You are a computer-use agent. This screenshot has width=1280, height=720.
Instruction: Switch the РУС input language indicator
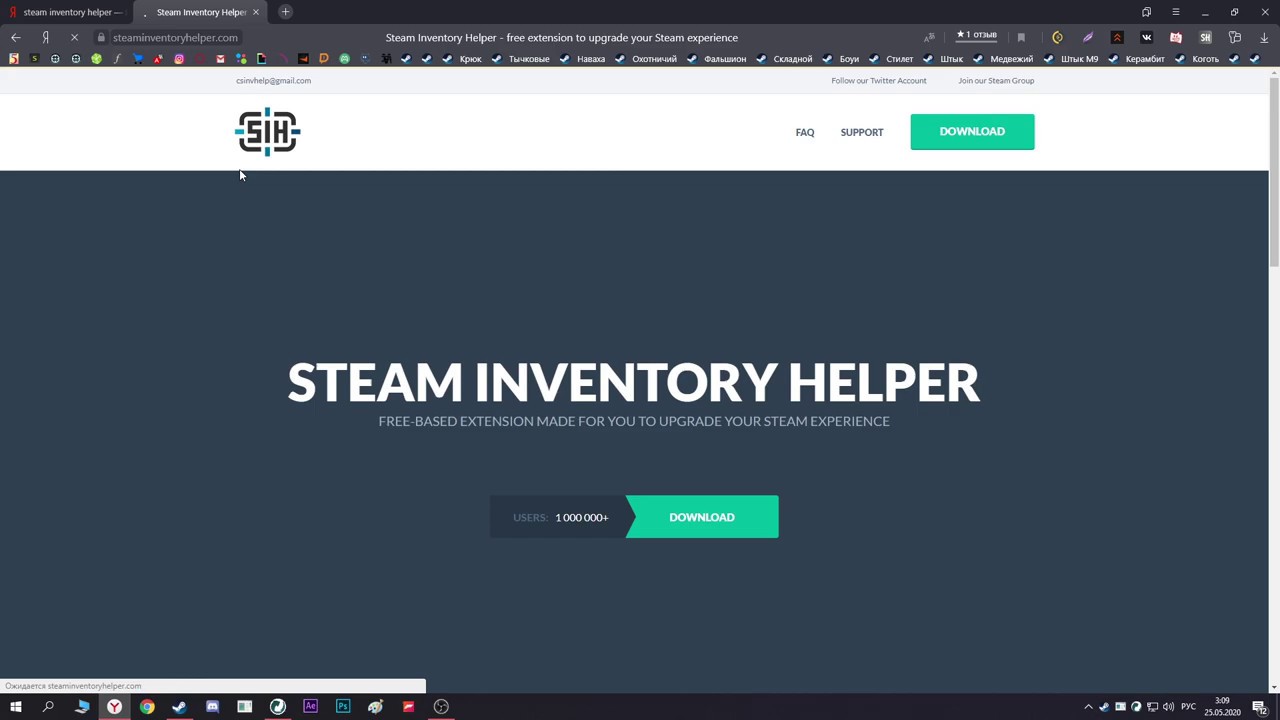[x=1188, y=707]
